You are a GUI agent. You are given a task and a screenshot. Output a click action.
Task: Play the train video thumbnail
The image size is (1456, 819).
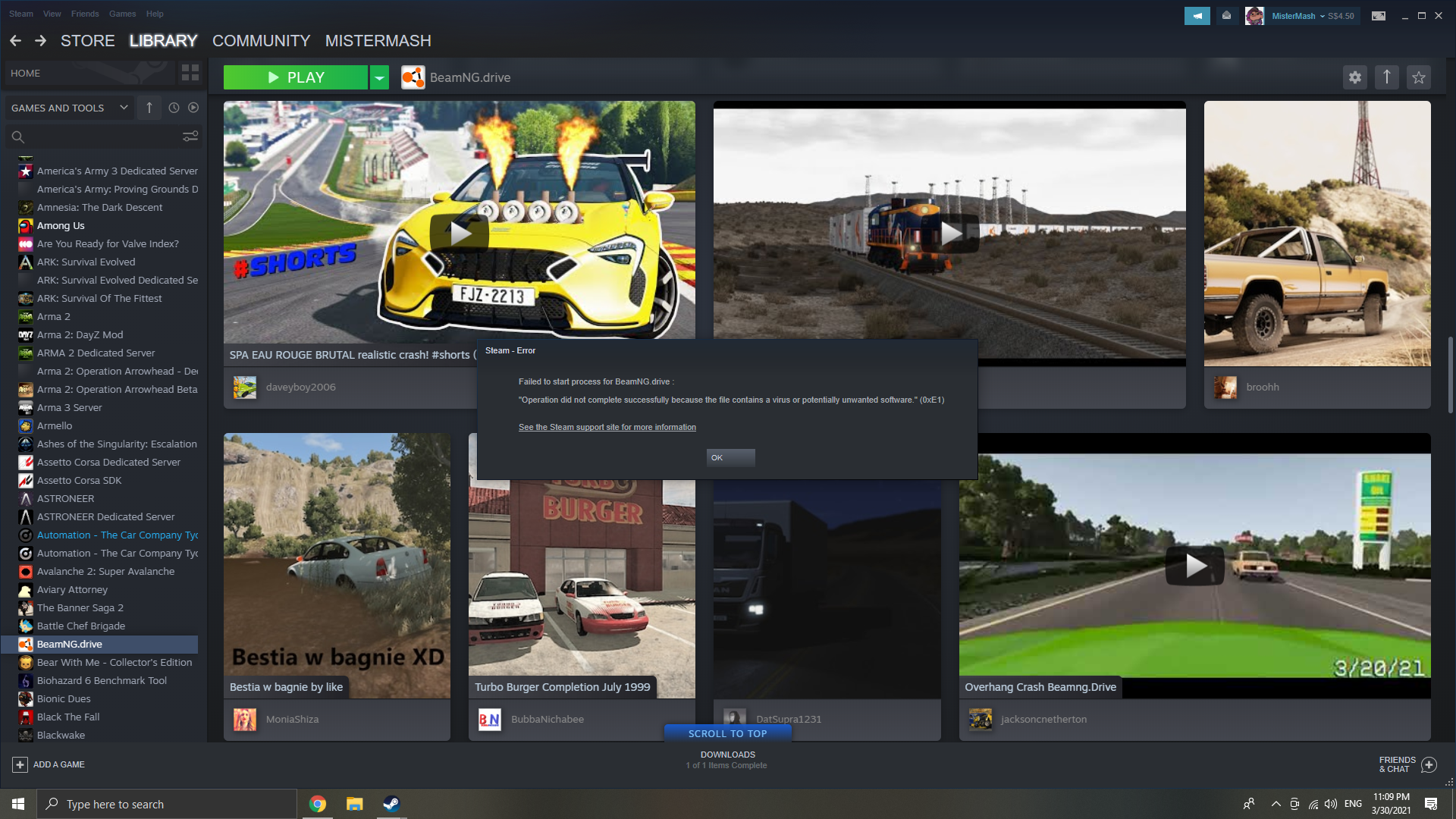pyautogui.click(x=949, y=233)
